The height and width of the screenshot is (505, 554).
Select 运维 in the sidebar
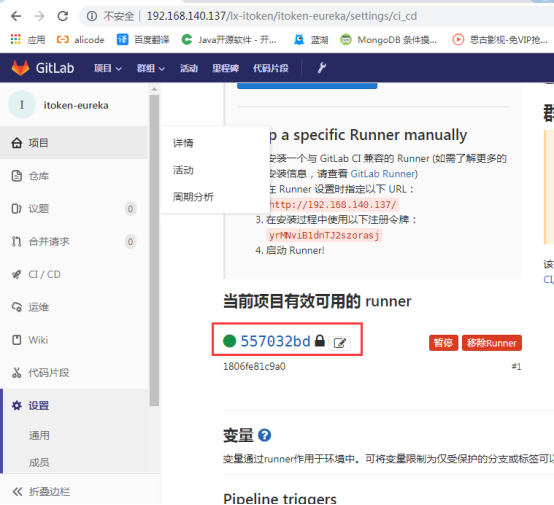coord(73,307)
